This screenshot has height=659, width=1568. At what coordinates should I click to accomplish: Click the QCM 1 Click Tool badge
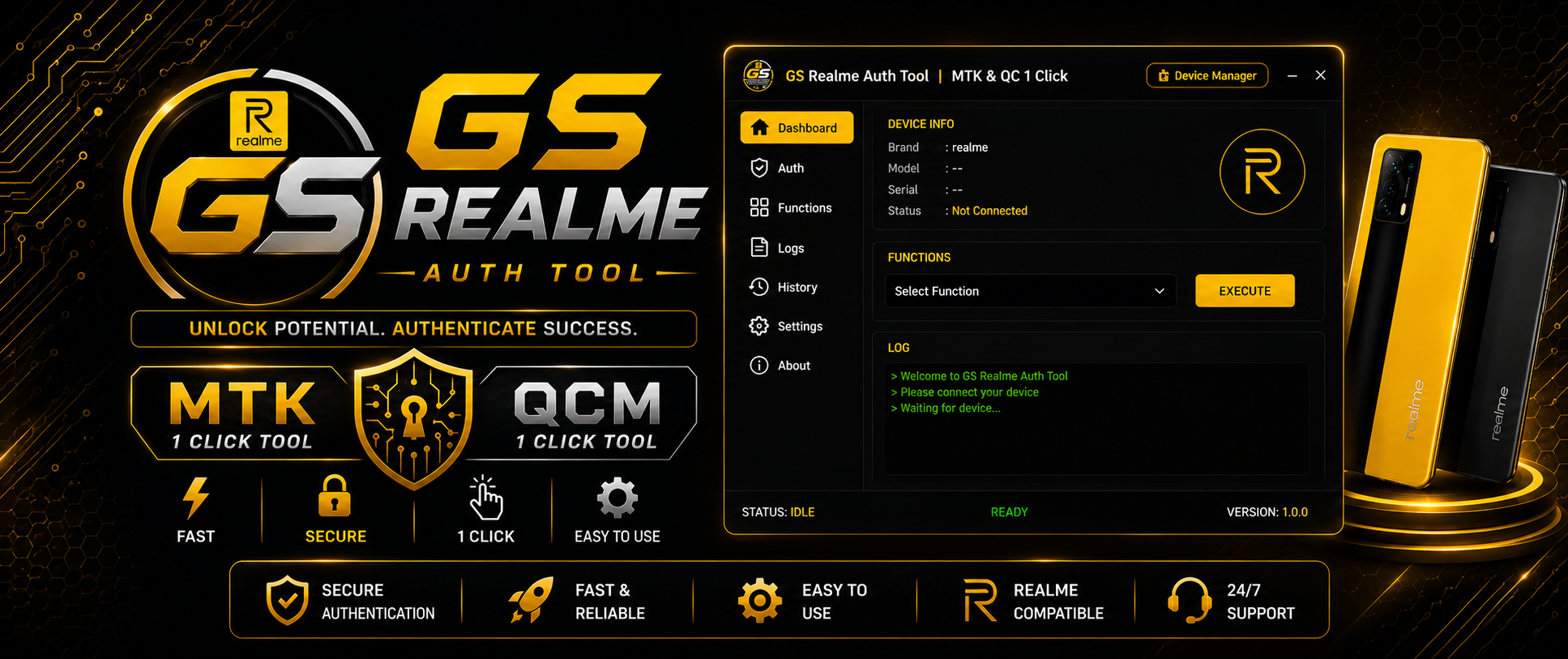pos(587,413)
